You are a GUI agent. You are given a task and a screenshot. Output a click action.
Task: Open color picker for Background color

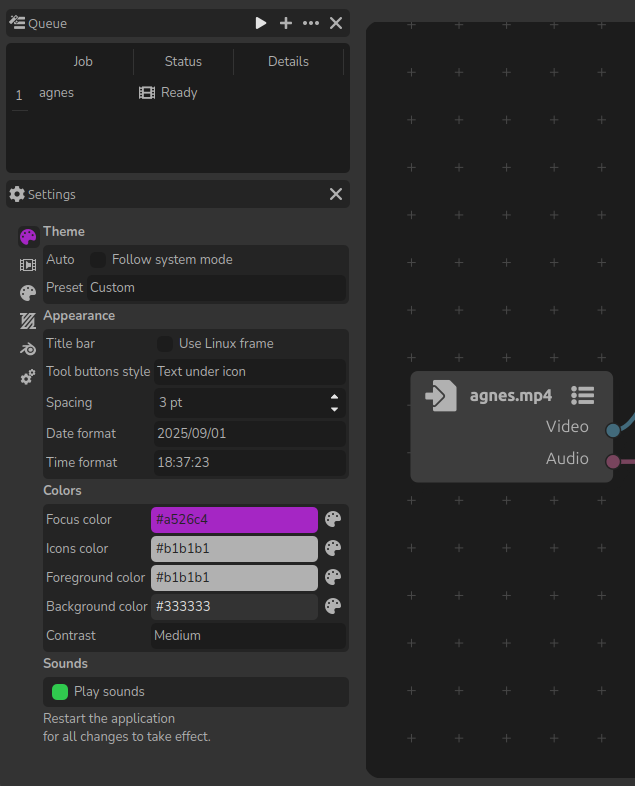tap(333, 606)
